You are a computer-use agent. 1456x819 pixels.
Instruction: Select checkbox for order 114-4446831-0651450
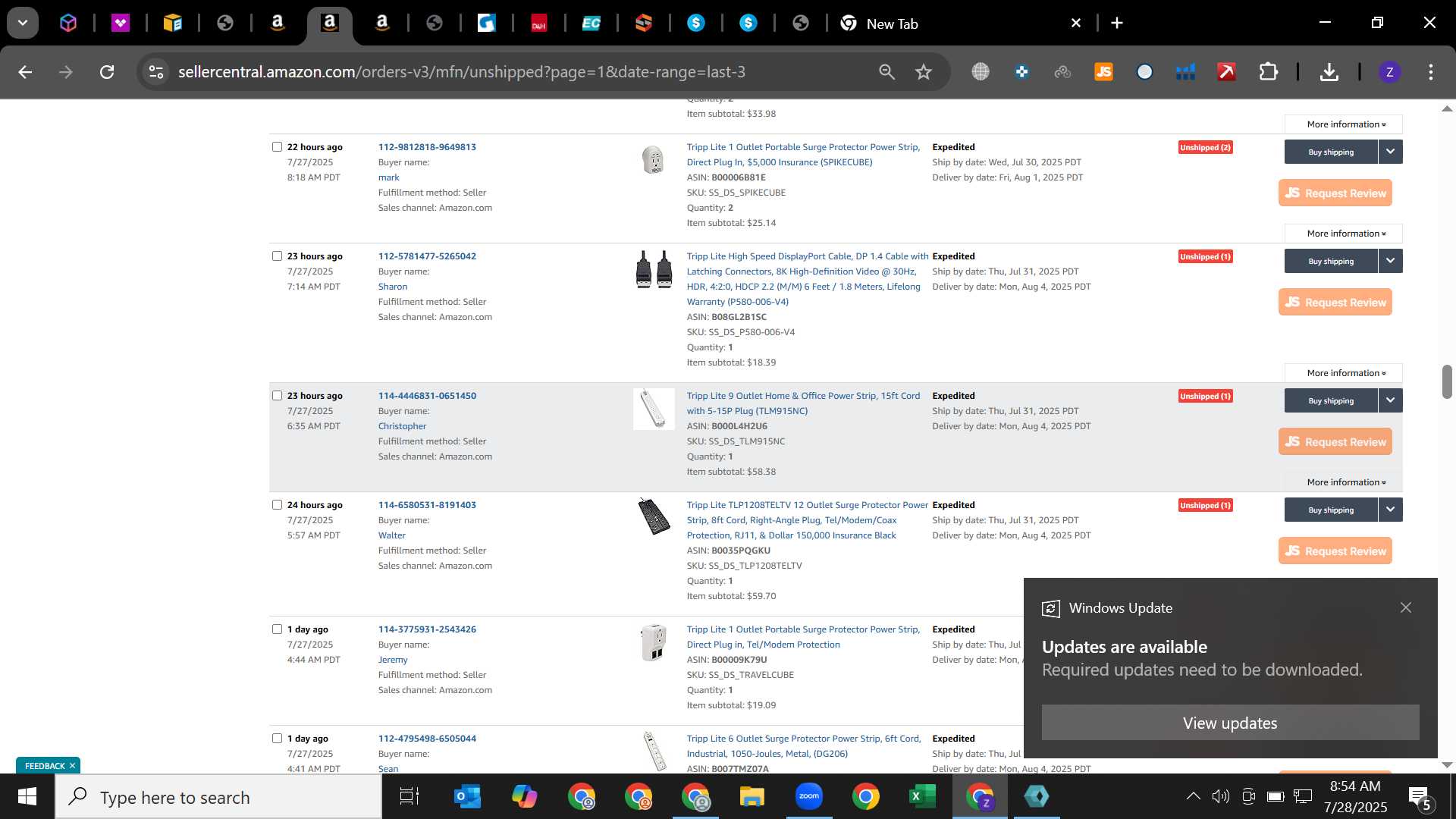tap(277, 396)
